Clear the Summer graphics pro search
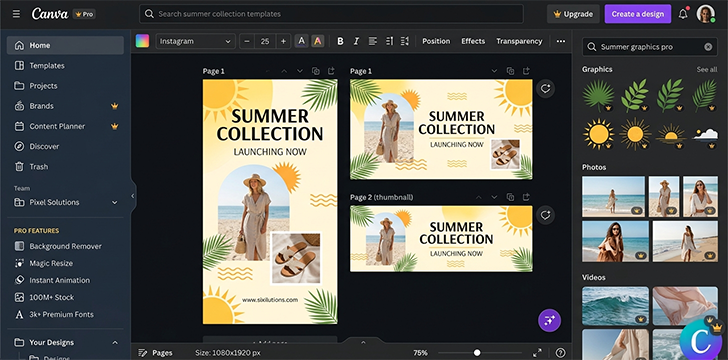Viewport: 728px width, 360px height. [x=708, y=47]
